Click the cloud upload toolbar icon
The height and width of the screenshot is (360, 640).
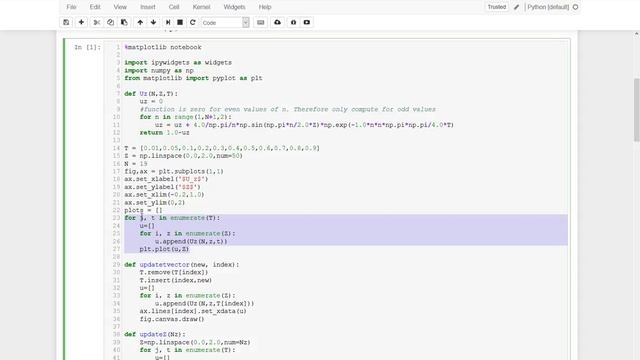click(x=278, y=22)
